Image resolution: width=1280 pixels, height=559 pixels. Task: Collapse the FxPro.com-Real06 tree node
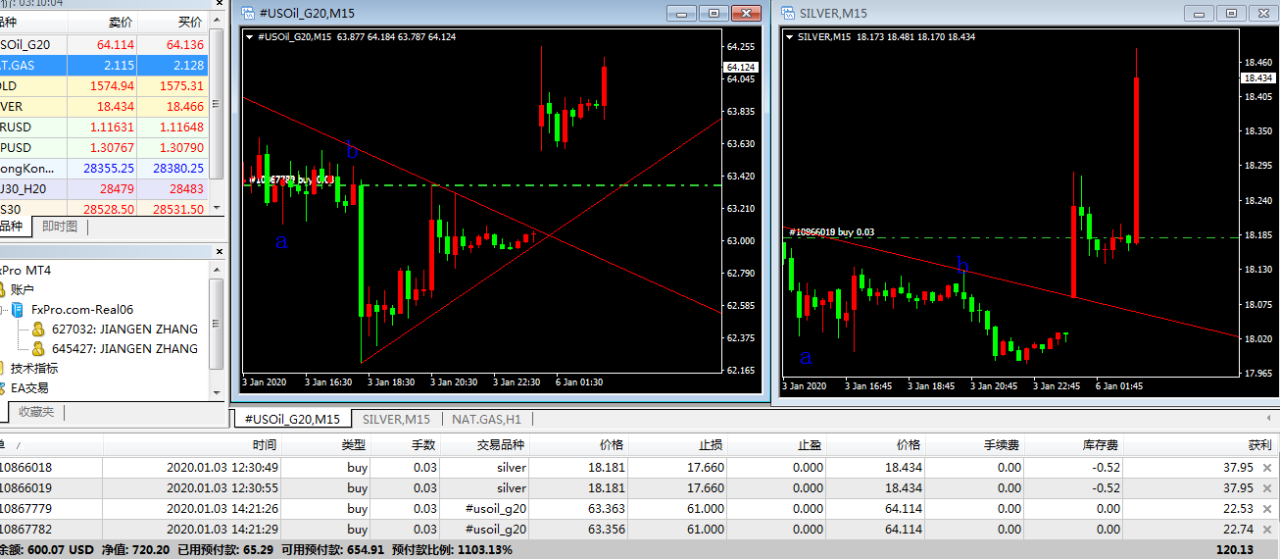[3, 310]
